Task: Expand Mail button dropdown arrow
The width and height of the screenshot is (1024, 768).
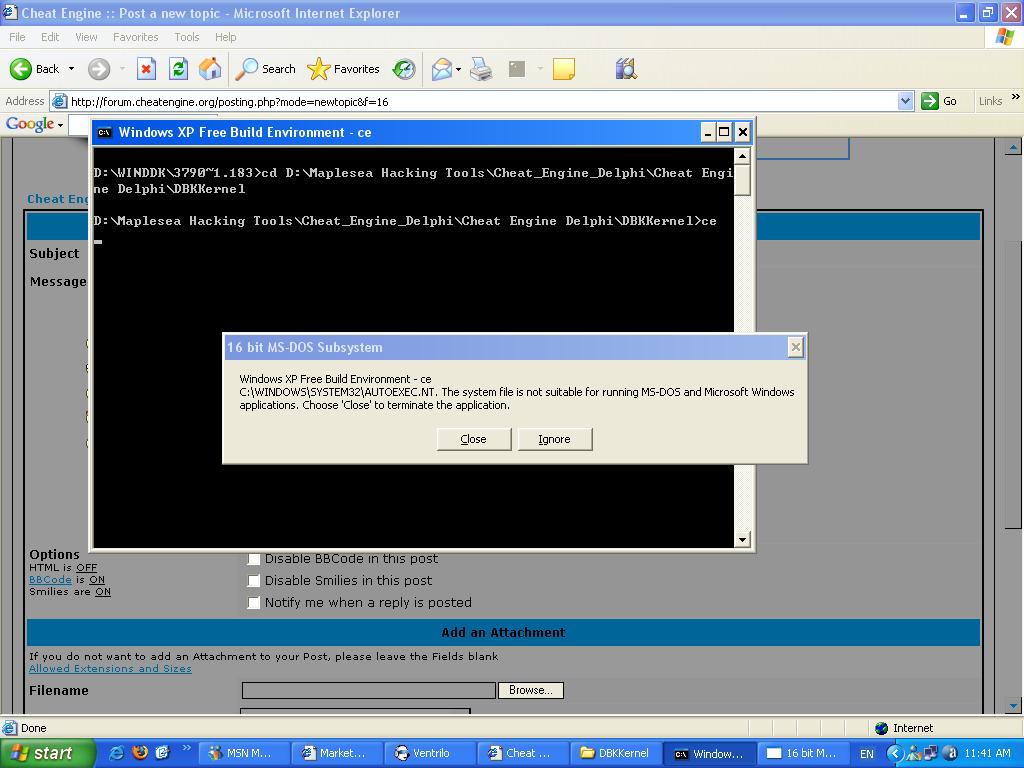Action: 458,69
